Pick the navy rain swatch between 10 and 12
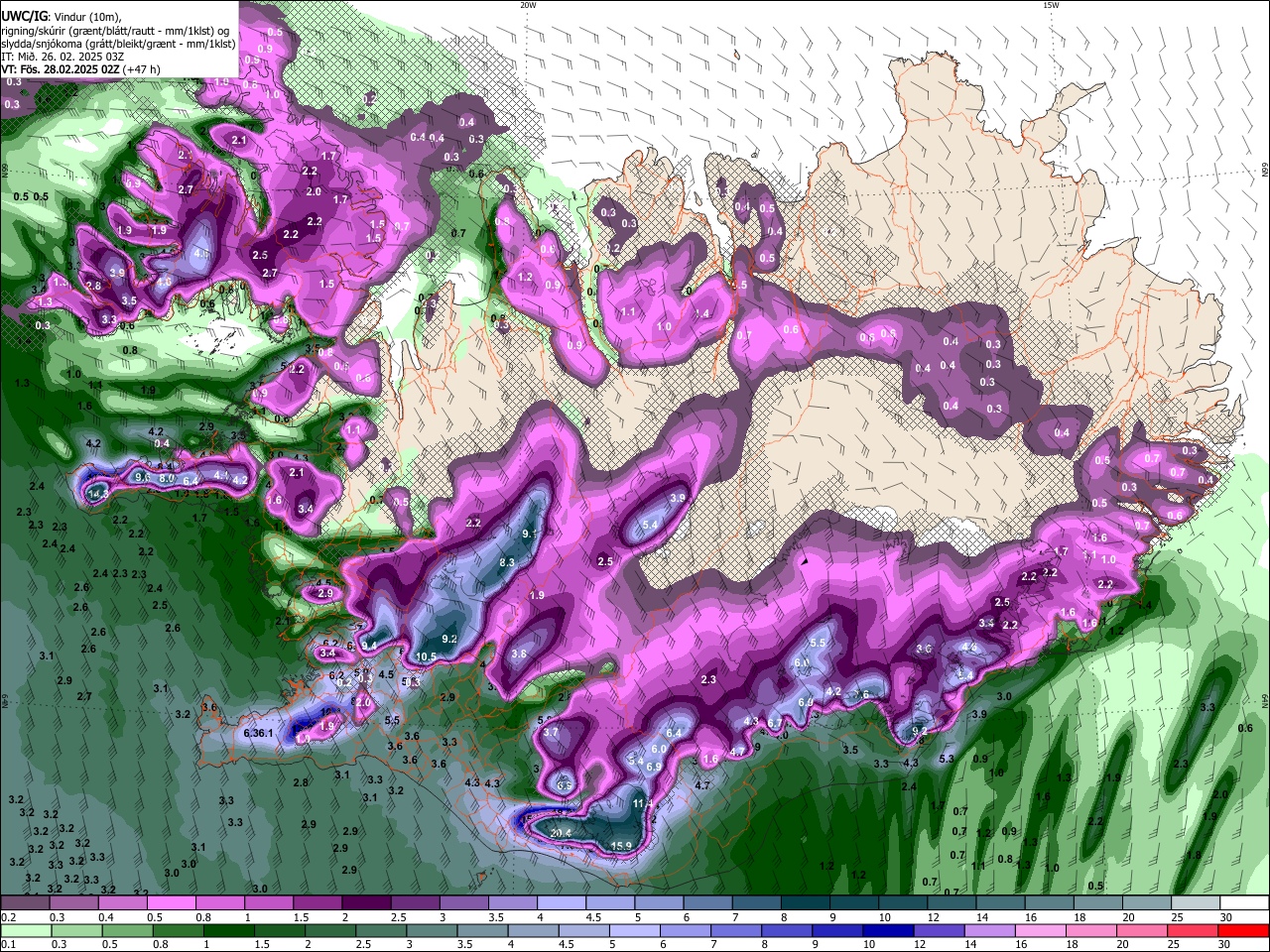 (x=888, y=930)
